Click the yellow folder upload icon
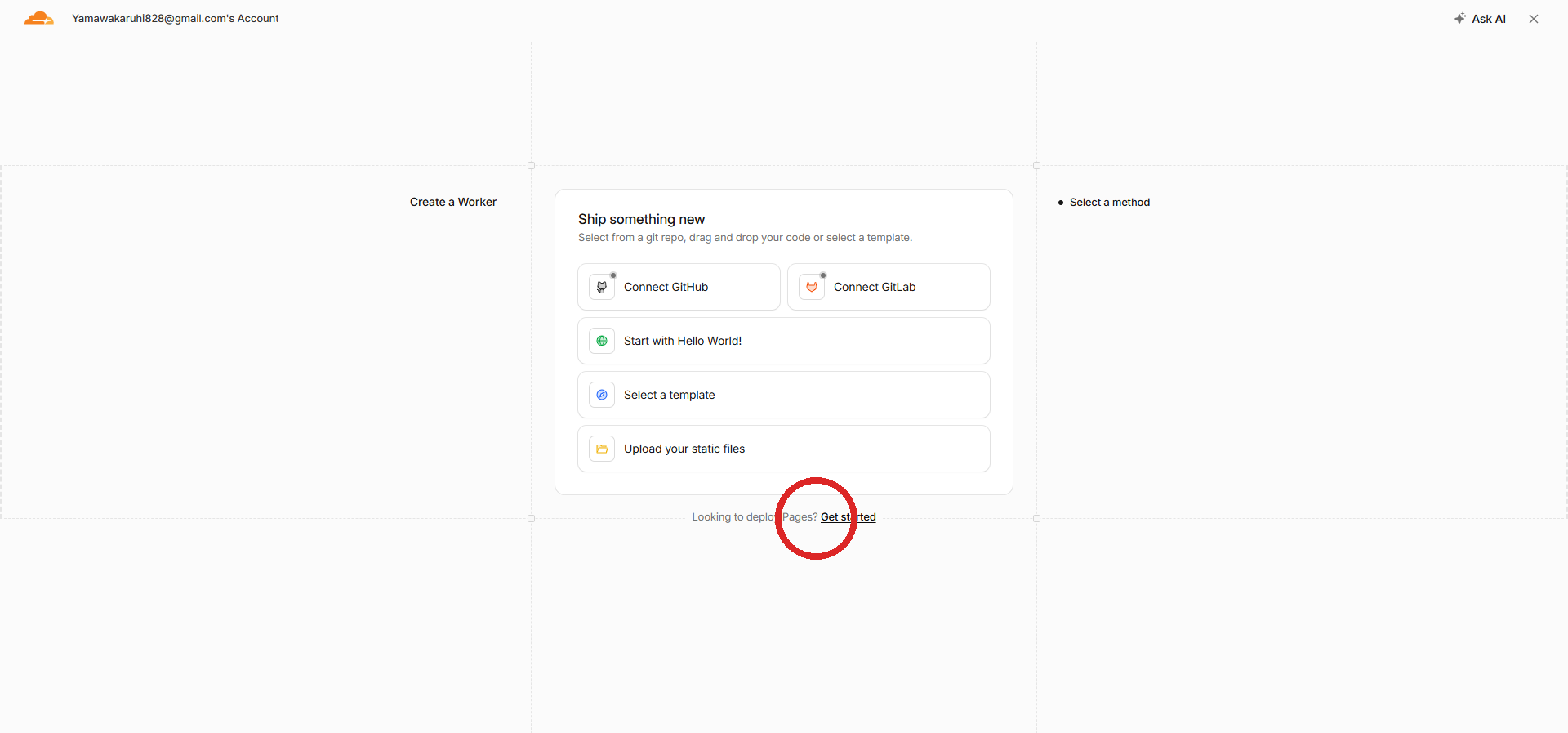1568x733 pixels. [x=602, y=449]
